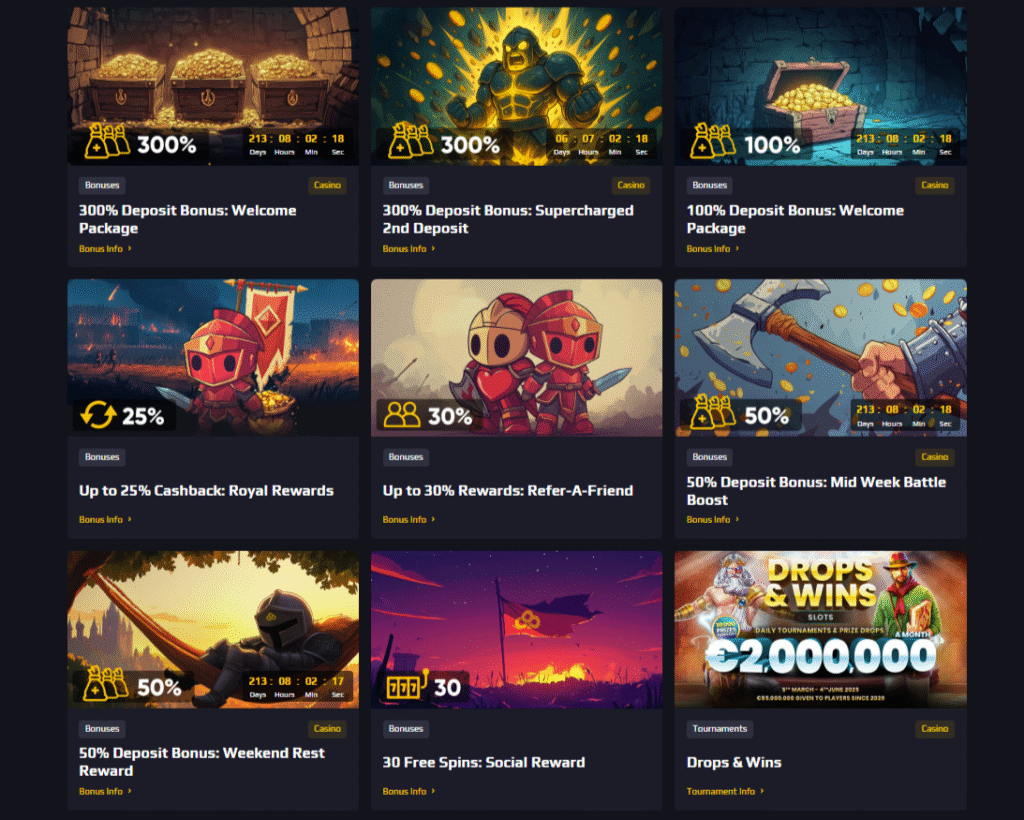Expand Bonus Info arrow for Royal Rewards cashback
This screenshot has width=1024, height=820.
coord(129,519)
